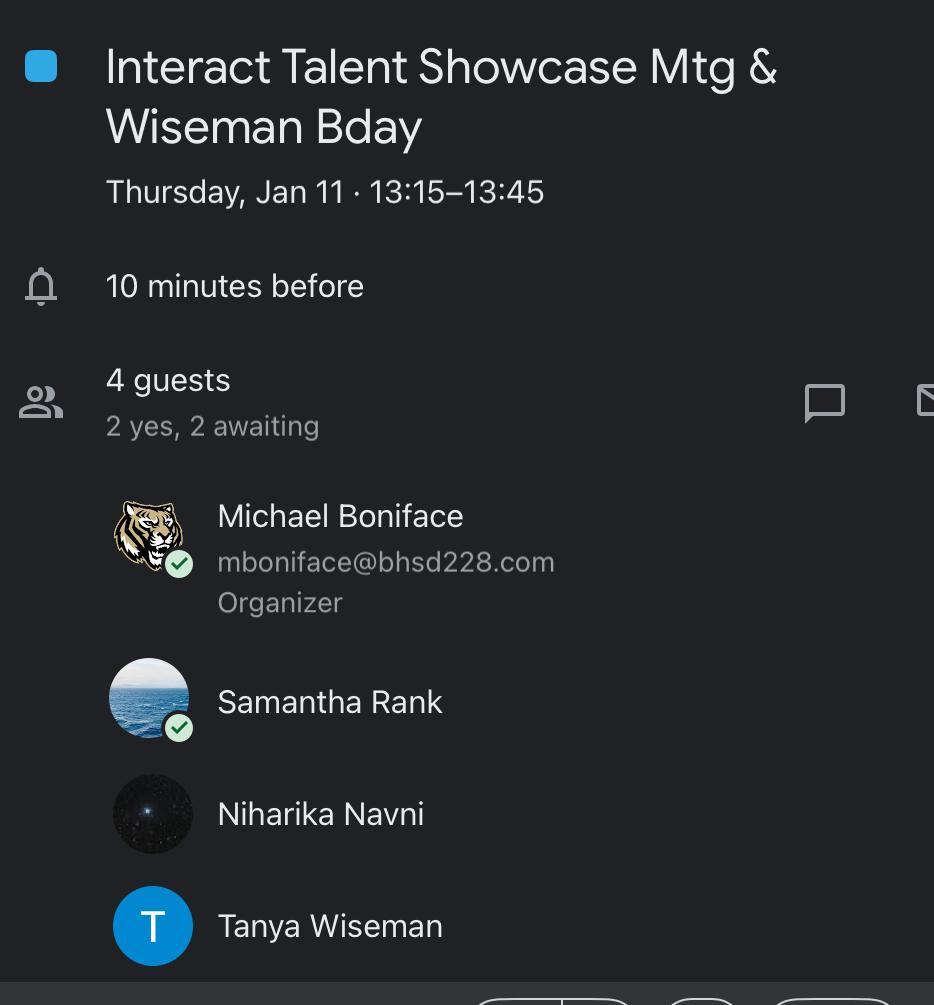The width and height of the screenshot is (934, 1005).
Task: Click the email guests envelope icon
Action: click(x=925, y=401)
